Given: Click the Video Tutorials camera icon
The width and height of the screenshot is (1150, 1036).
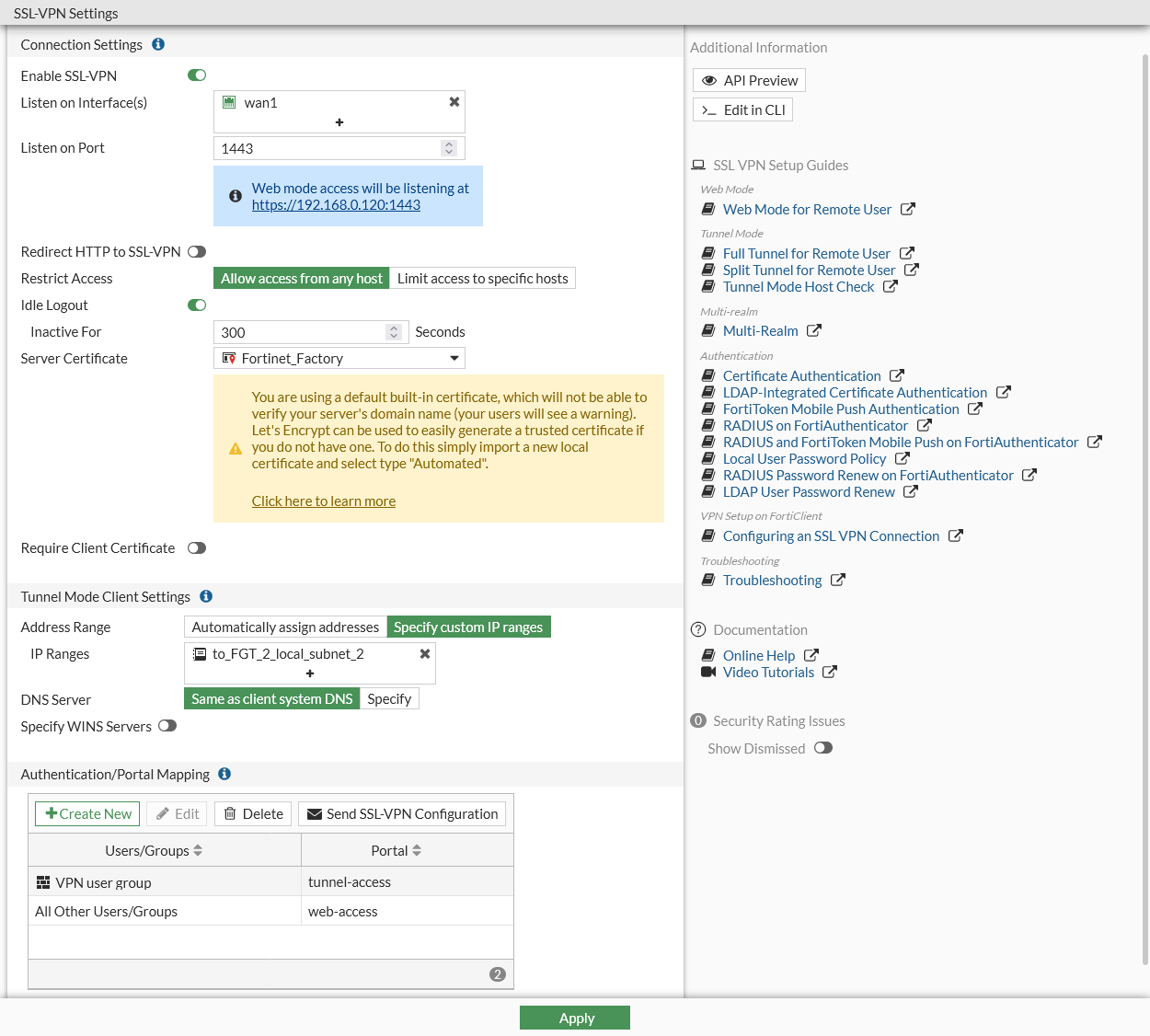Looking at the screenshot, I should pos(708,672).
